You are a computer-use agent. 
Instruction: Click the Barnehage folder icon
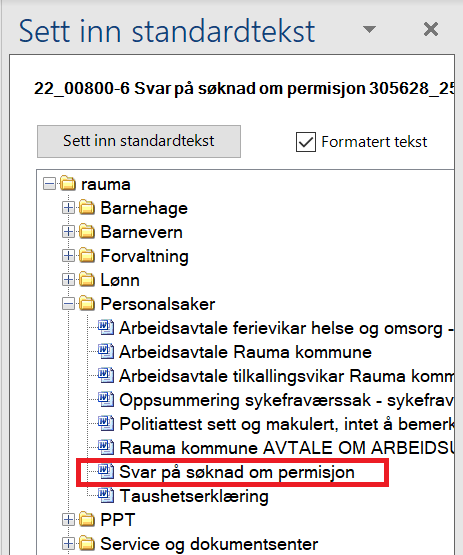tap(87, 208)
